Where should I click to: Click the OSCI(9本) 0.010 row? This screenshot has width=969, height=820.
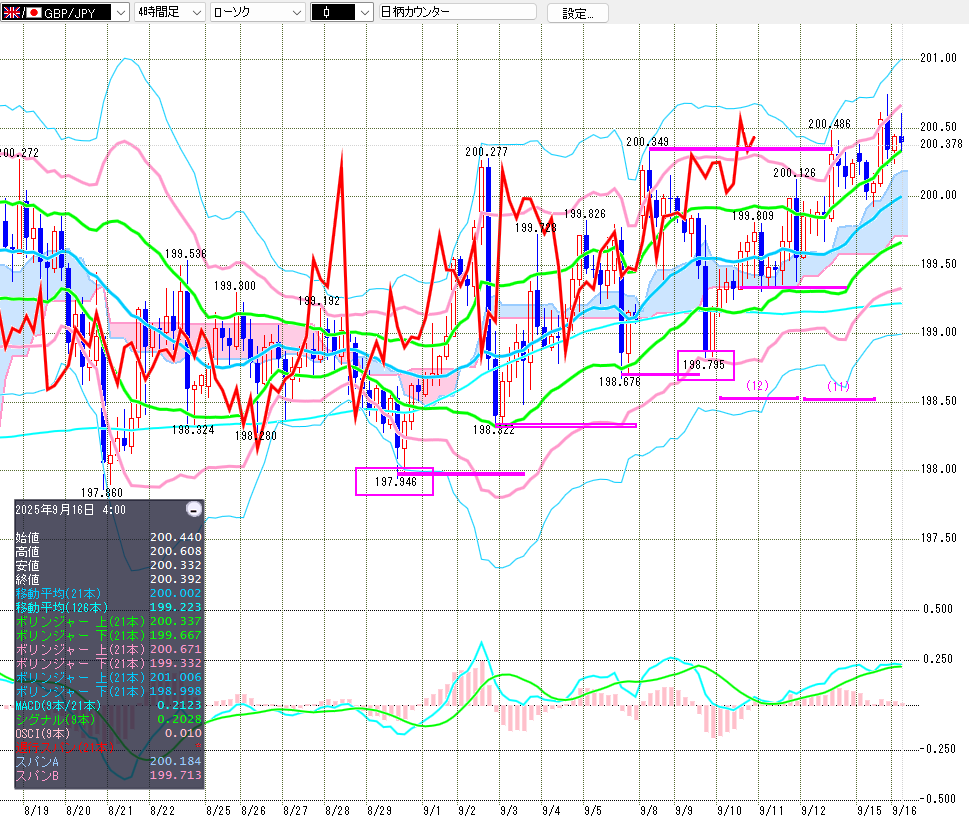pyautogui.click(x=109, y=733)
